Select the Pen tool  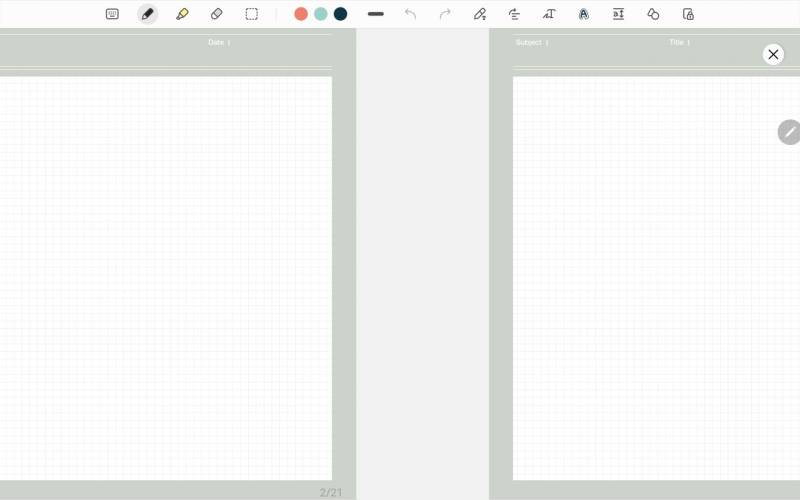click(x=147, y=14)
